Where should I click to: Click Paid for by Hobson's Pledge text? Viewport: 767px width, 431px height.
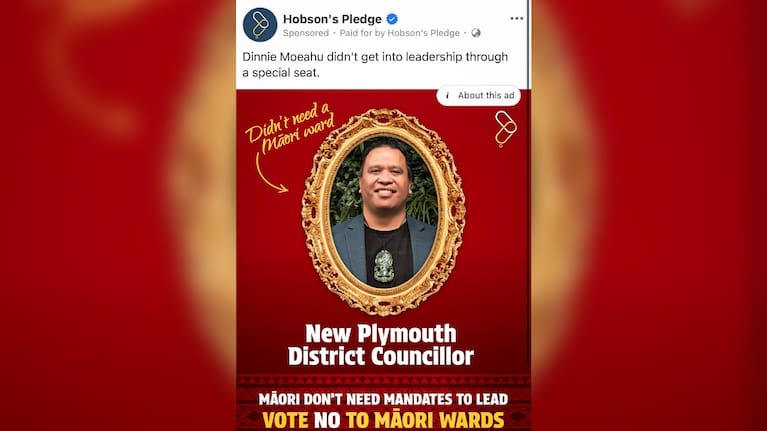point(400,33)
